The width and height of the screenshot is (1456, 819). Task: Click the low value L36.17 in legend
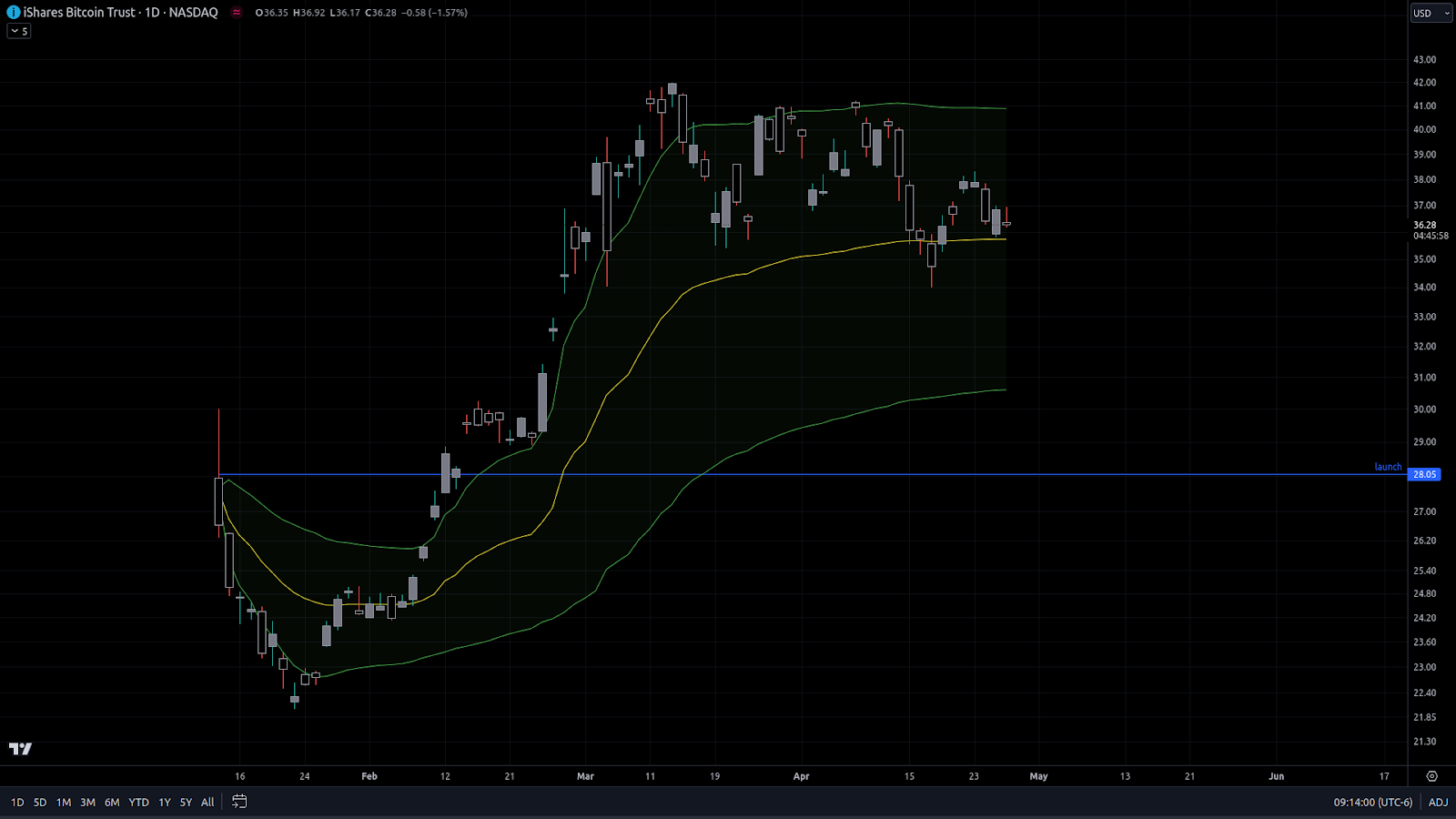click(x=346, y=13)
